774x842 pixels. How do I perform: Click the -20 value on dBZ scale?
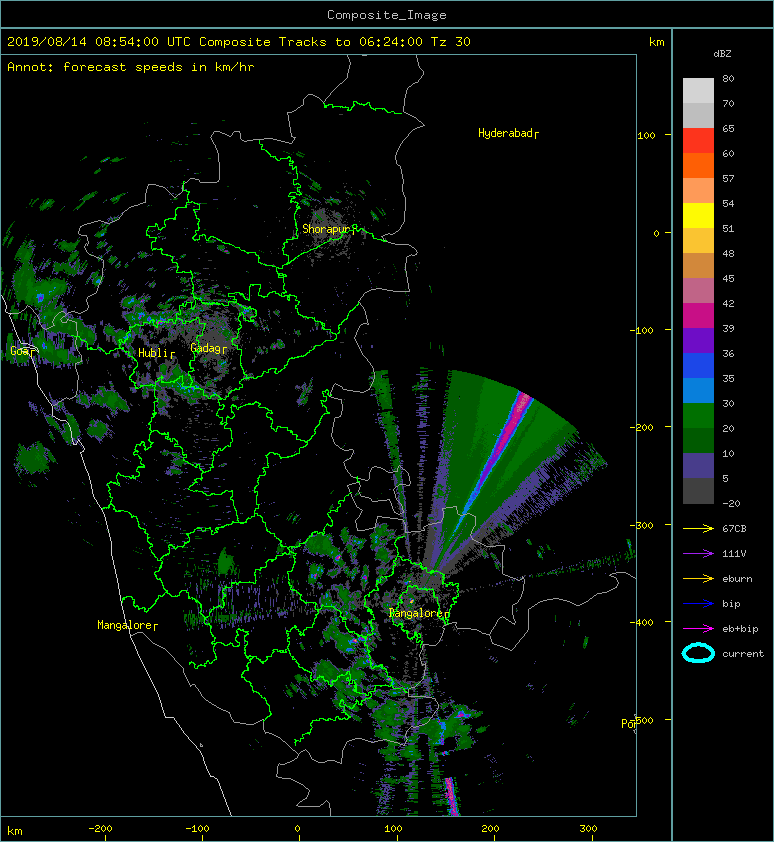[x=732, y=504]
